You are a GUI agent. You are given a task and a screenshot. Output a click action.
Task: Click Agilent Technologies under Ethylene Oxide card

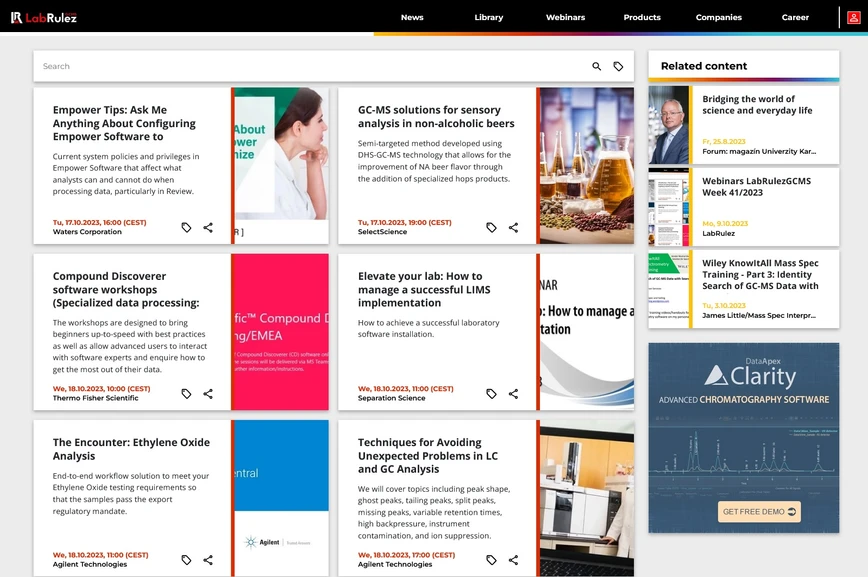[x=90, y=564]
